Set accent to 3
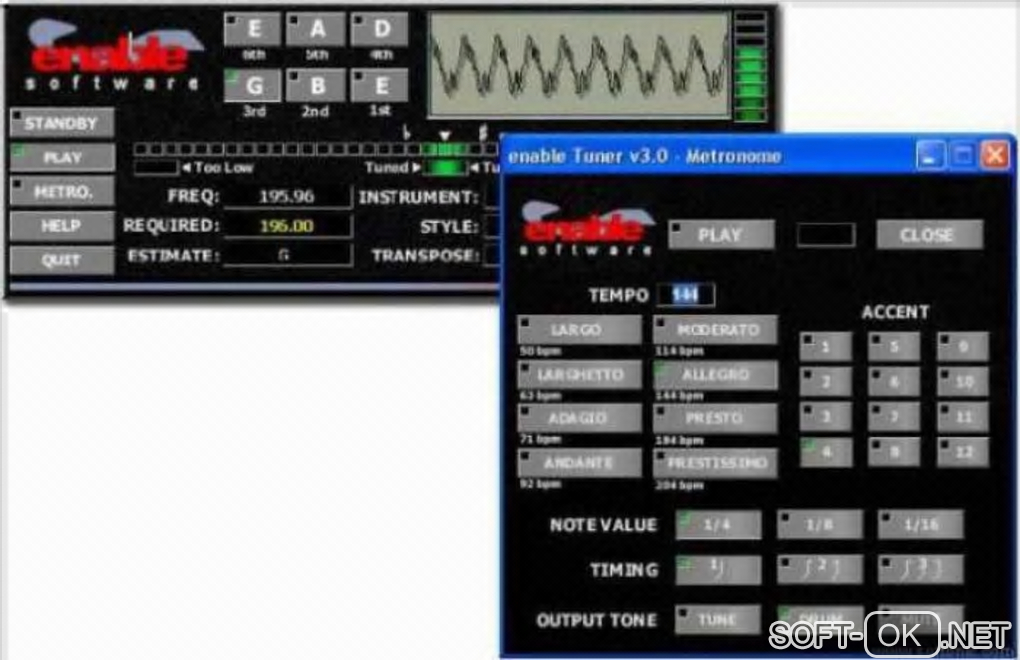The height and width of the screenshot is (660, 1020). coord(825,417)
